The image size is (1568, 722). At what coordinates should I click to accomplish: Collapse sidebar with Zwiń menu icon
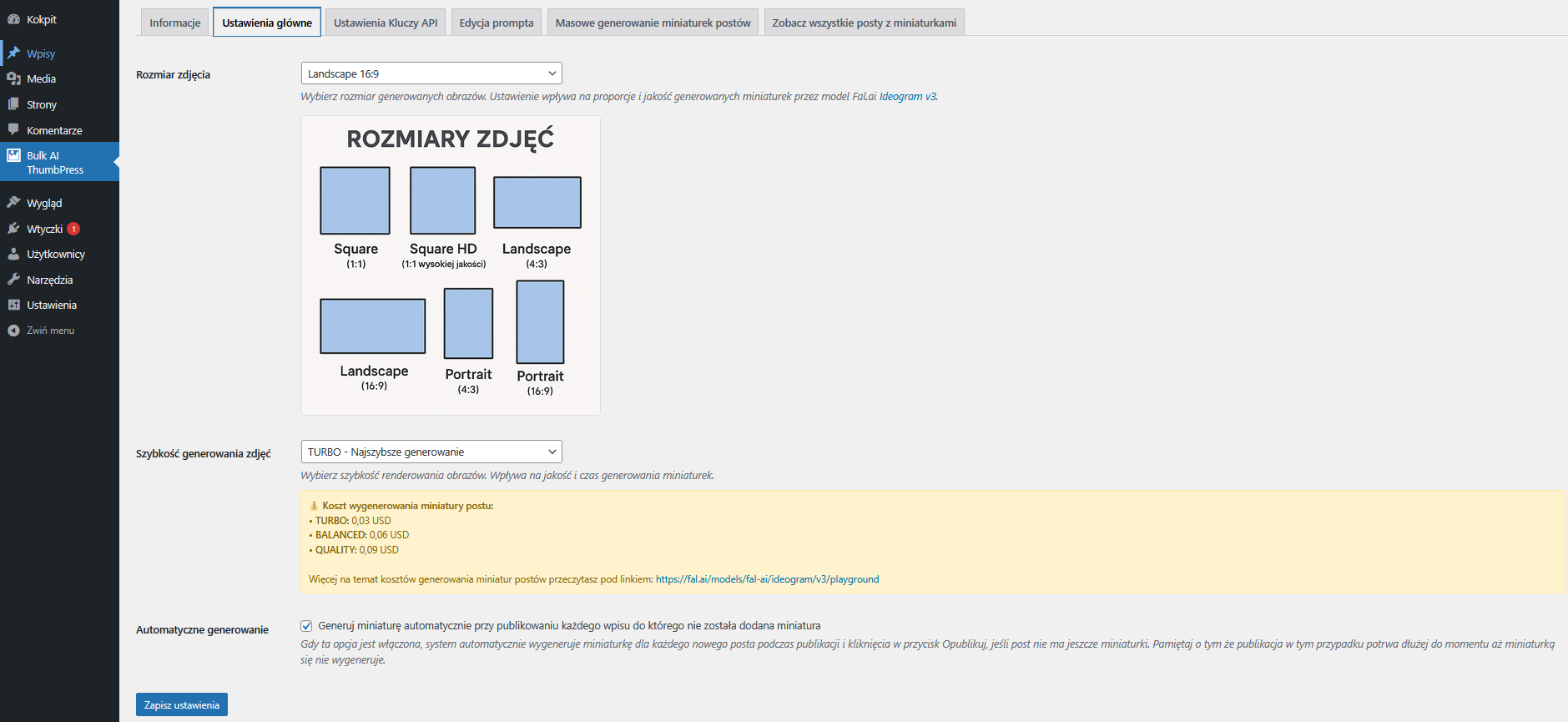[x=13, y=331]
